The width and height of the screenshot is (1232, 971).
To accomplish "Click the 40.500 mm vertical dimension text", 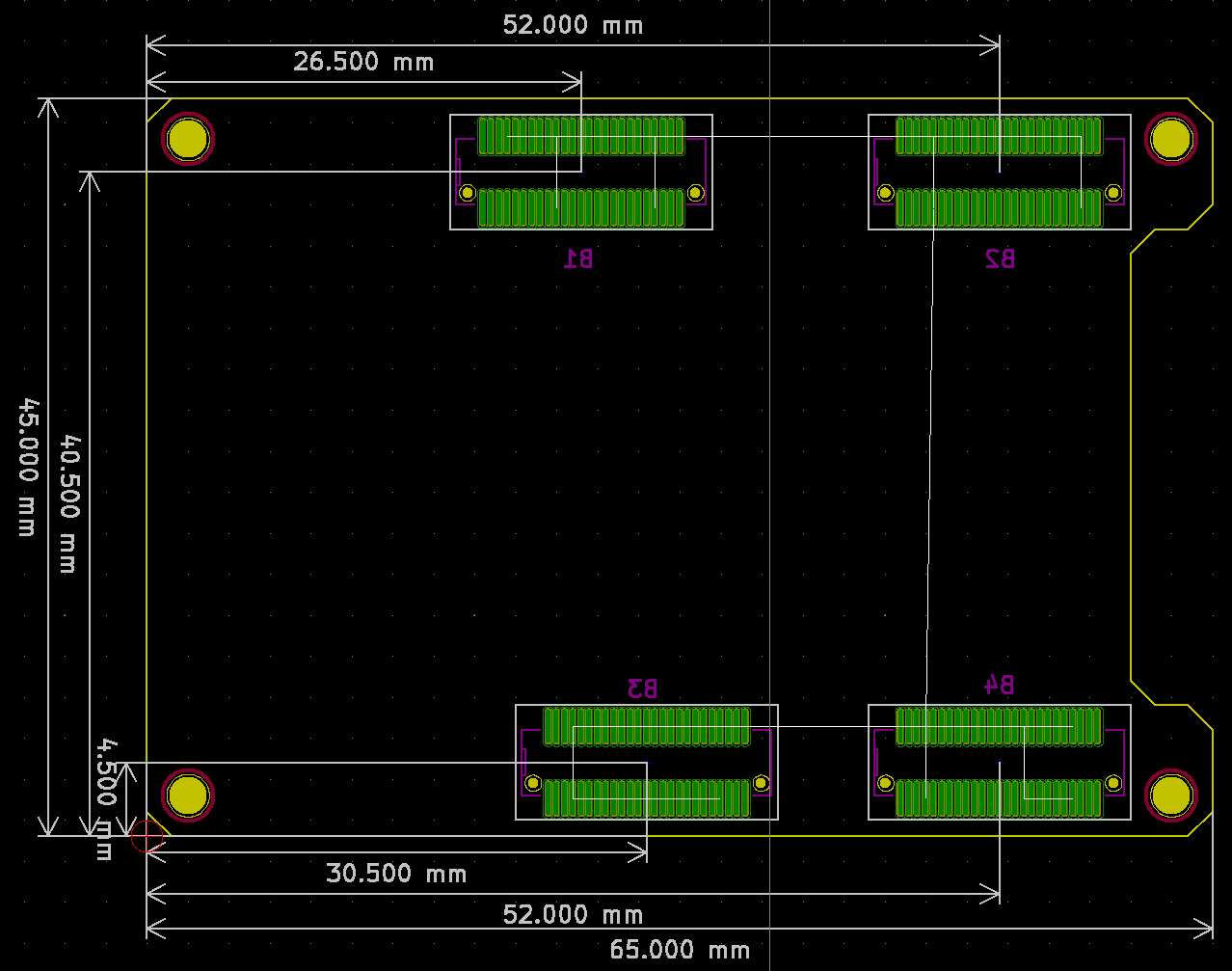I will [x=69, y=504].
